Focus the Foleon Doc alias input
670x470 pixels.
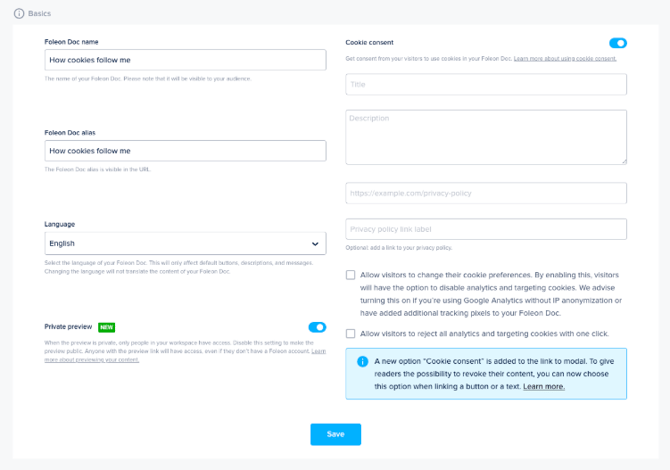click(185, 151)
